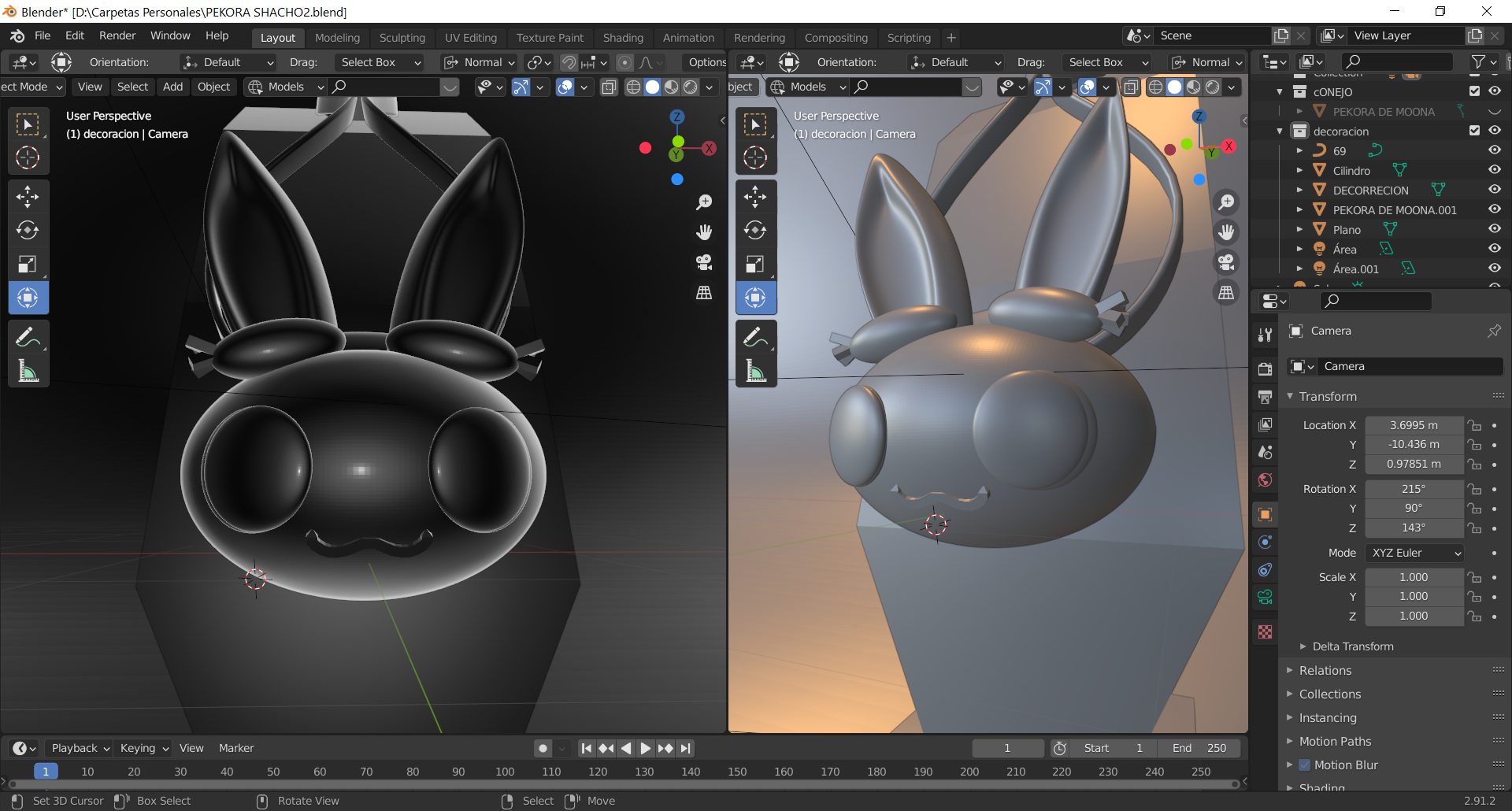
Task: Expand the Delta Transform section
Action: pyautogui.click(x=1352, y=646)
